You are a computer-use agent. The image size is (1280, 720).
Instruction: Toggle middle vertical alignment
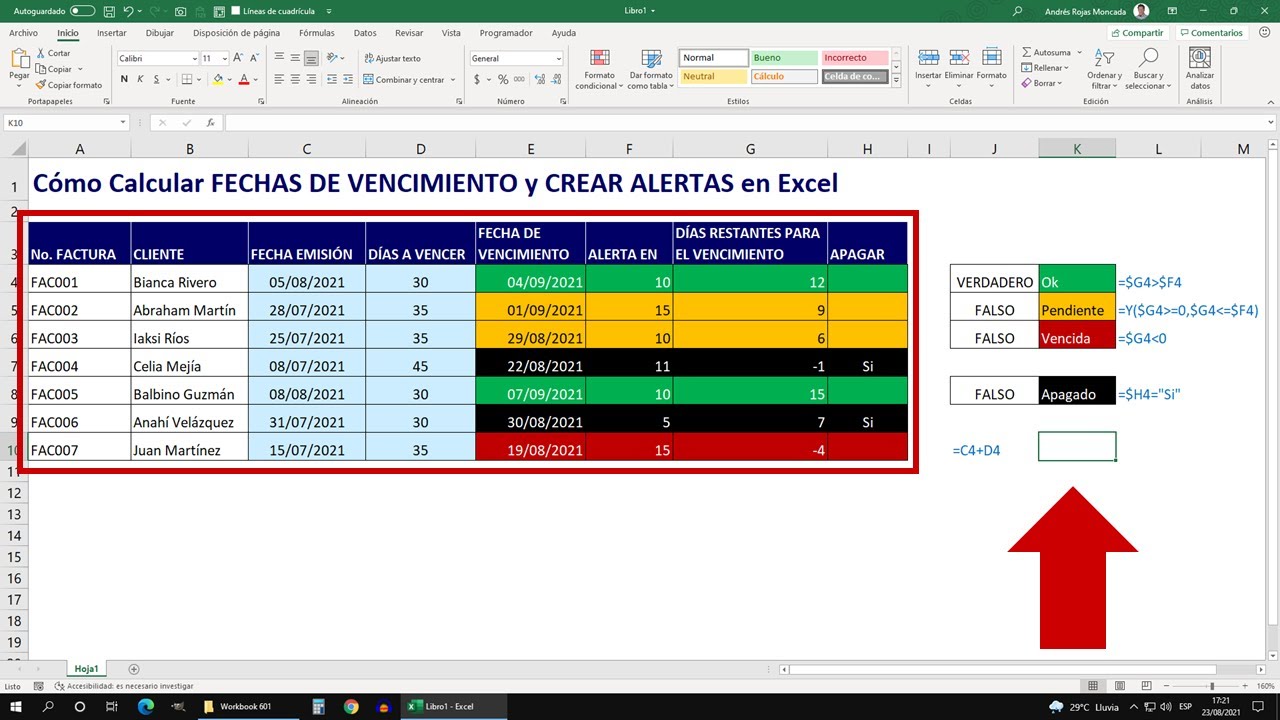tap(295, 58)
